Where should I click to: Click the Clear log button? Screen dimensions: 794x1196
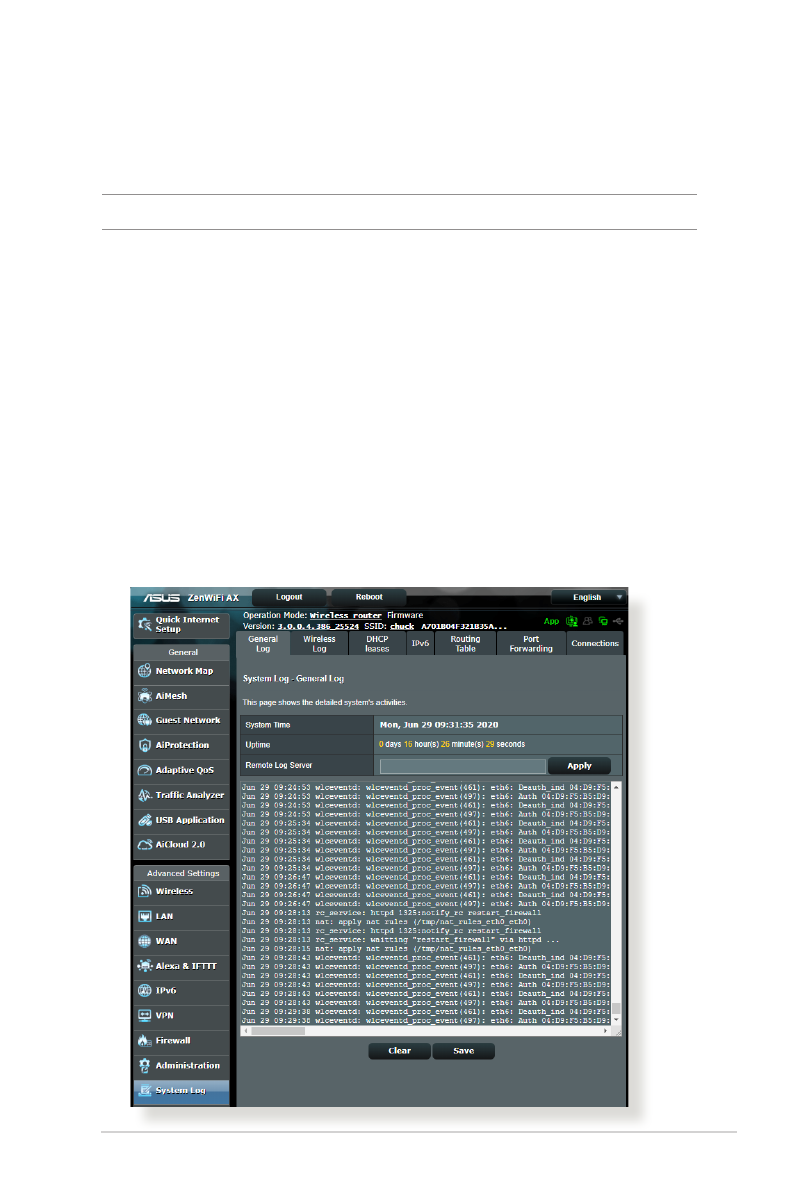pos(400,1051)
